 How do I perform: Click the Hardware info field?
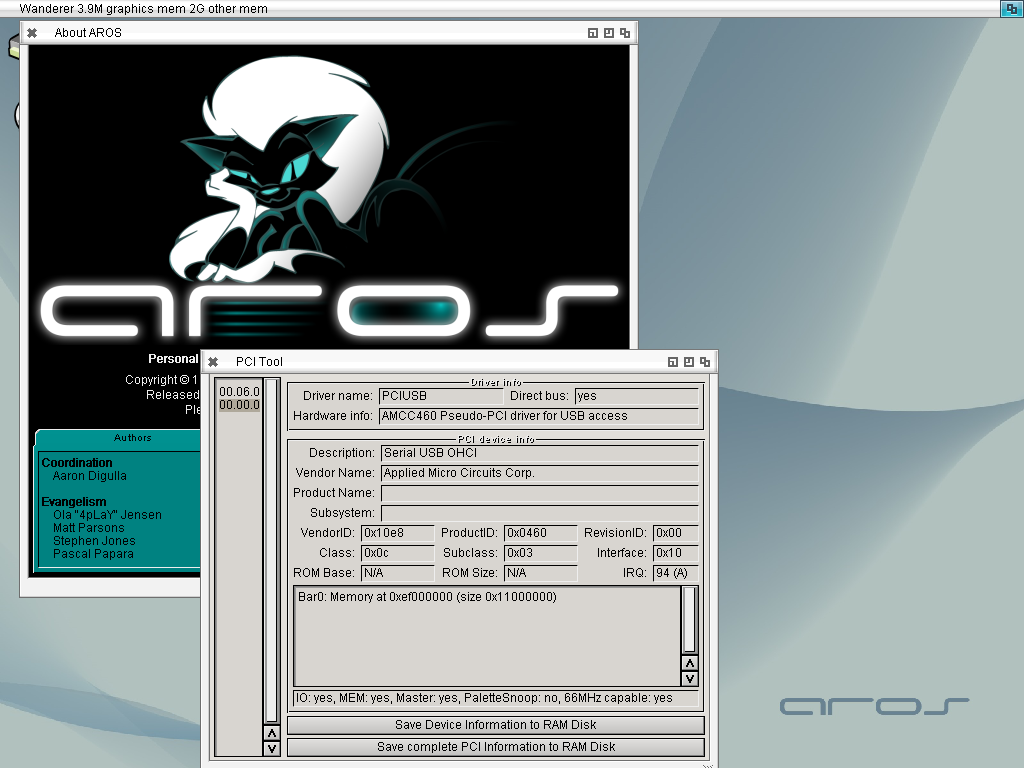539,416
